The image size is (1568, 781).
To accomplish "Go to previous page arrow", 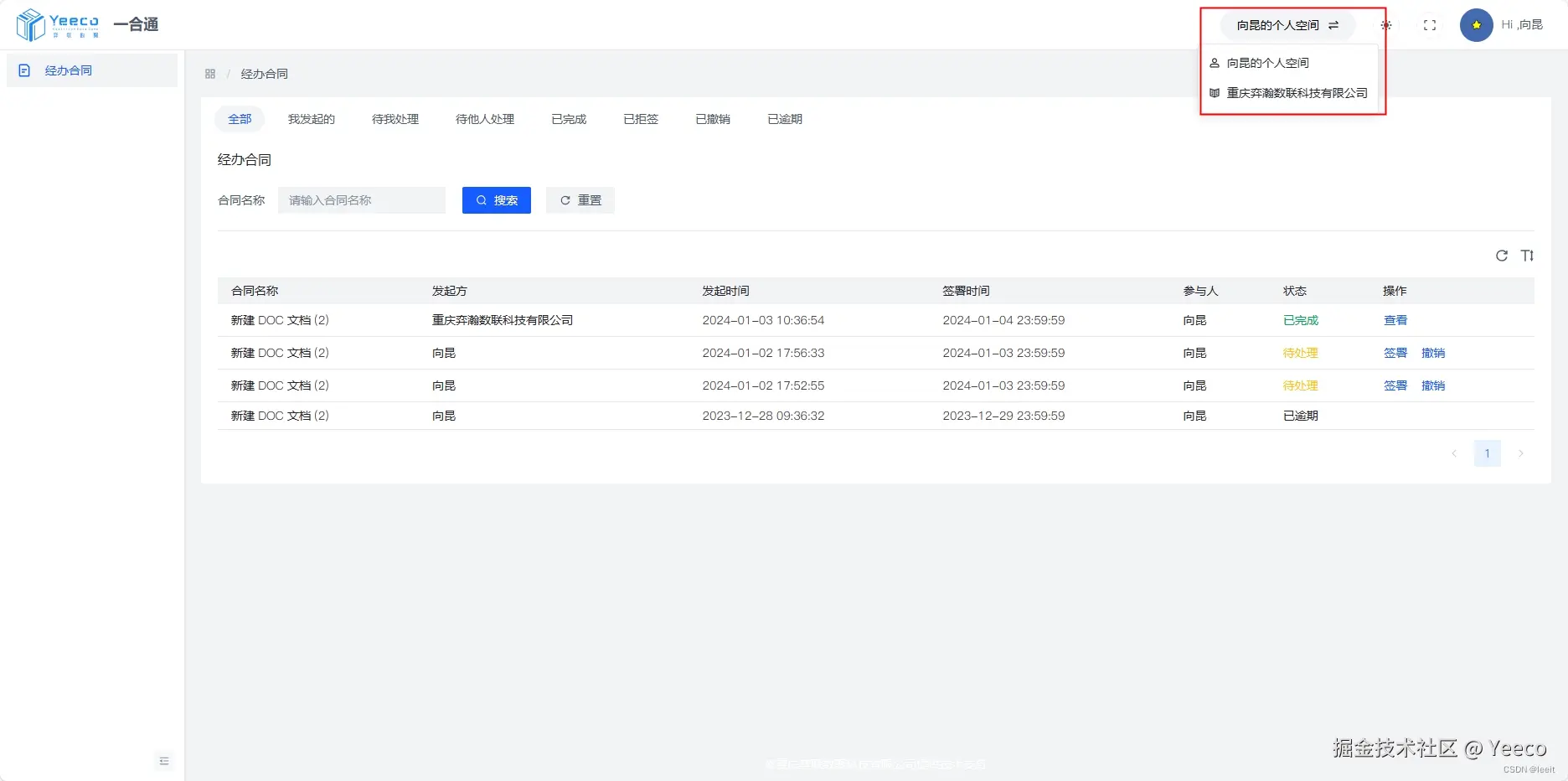I will [1454, 453].
